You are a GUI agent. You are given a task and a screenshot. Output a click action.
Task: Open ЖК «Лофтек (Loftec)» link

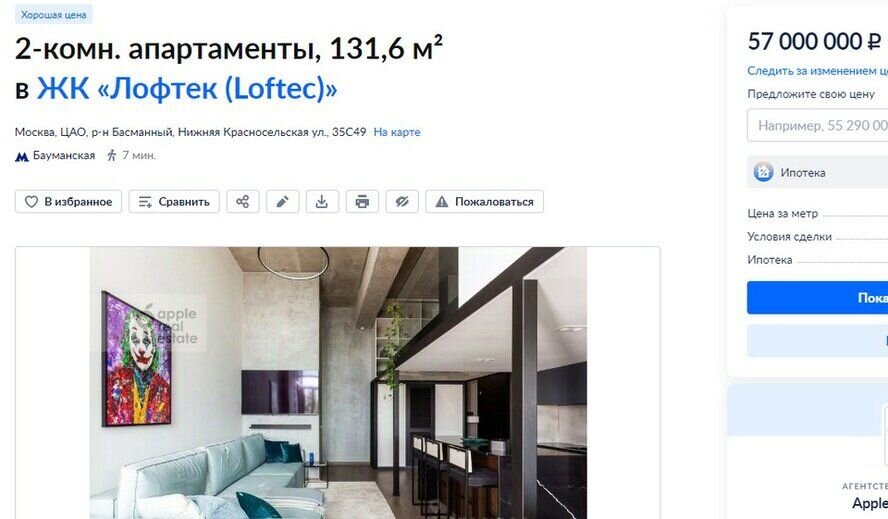[187, 89]
